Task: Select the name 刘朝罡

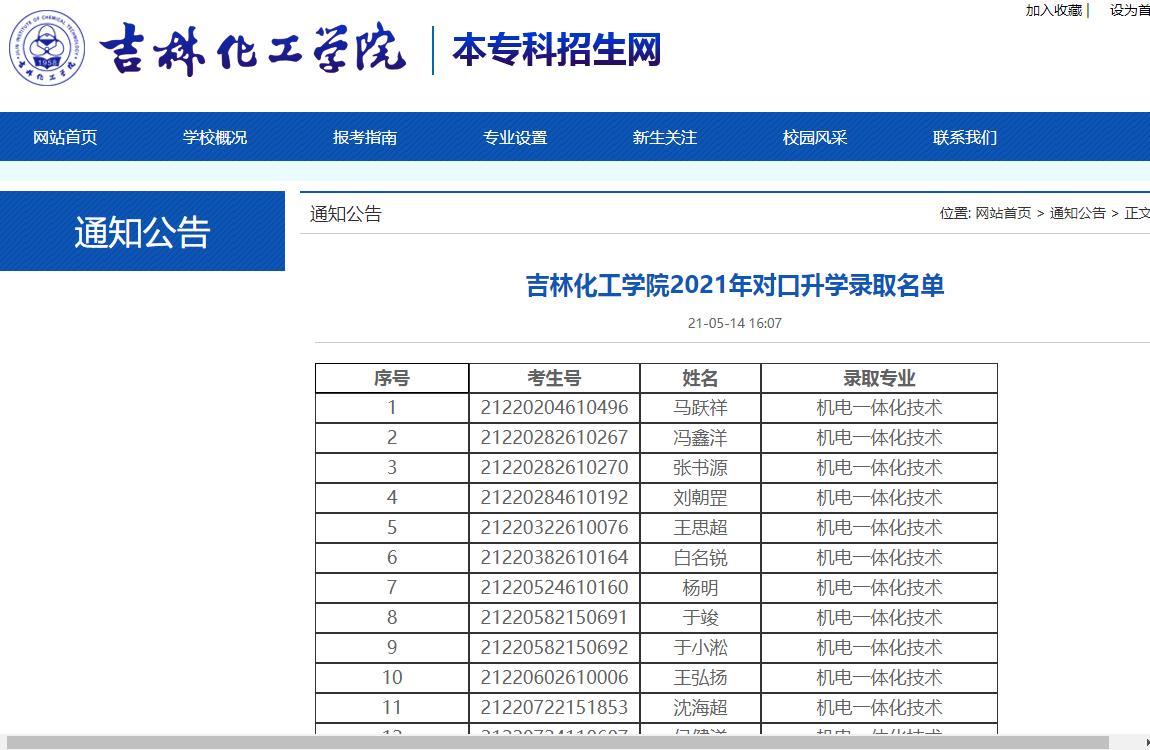Action: tap(700, 498)
